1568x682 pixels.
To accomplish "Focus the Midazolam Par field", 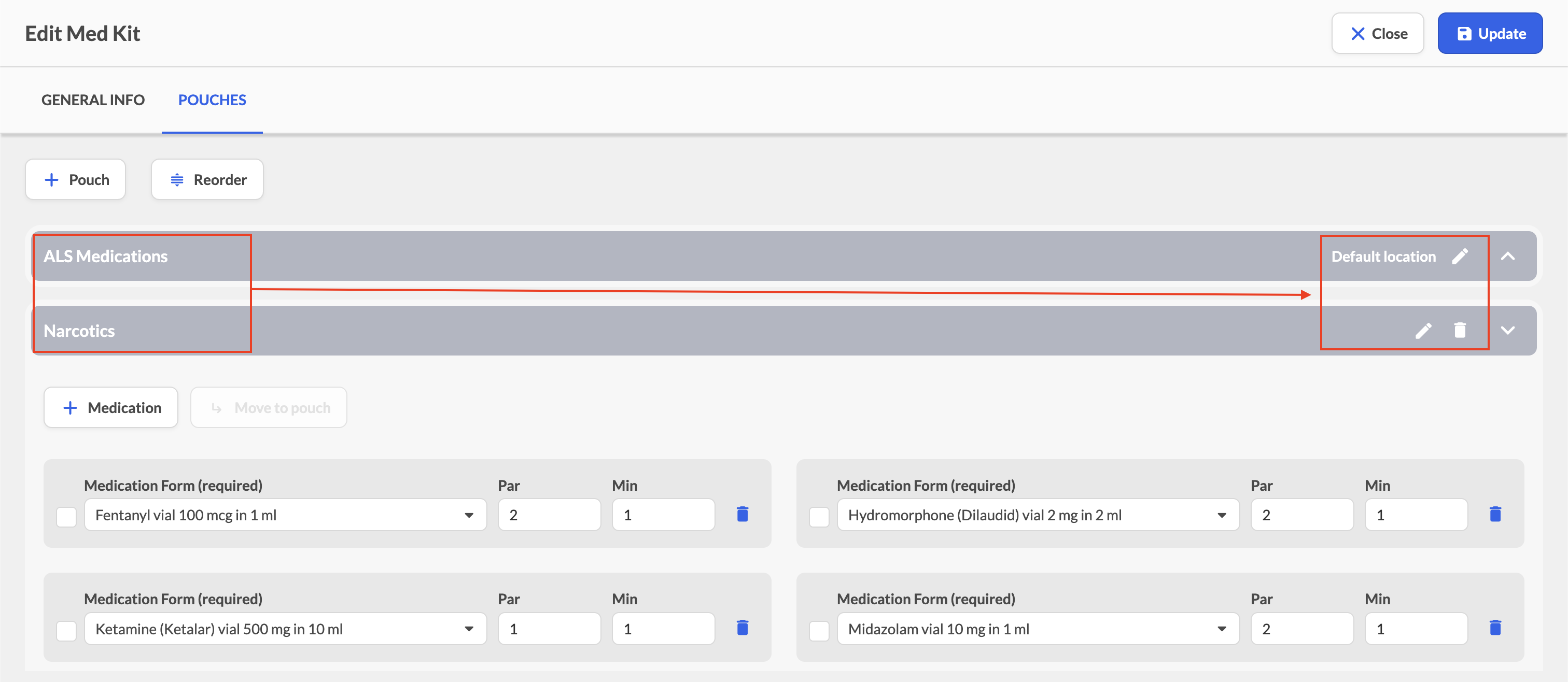I will point(1302,629).
